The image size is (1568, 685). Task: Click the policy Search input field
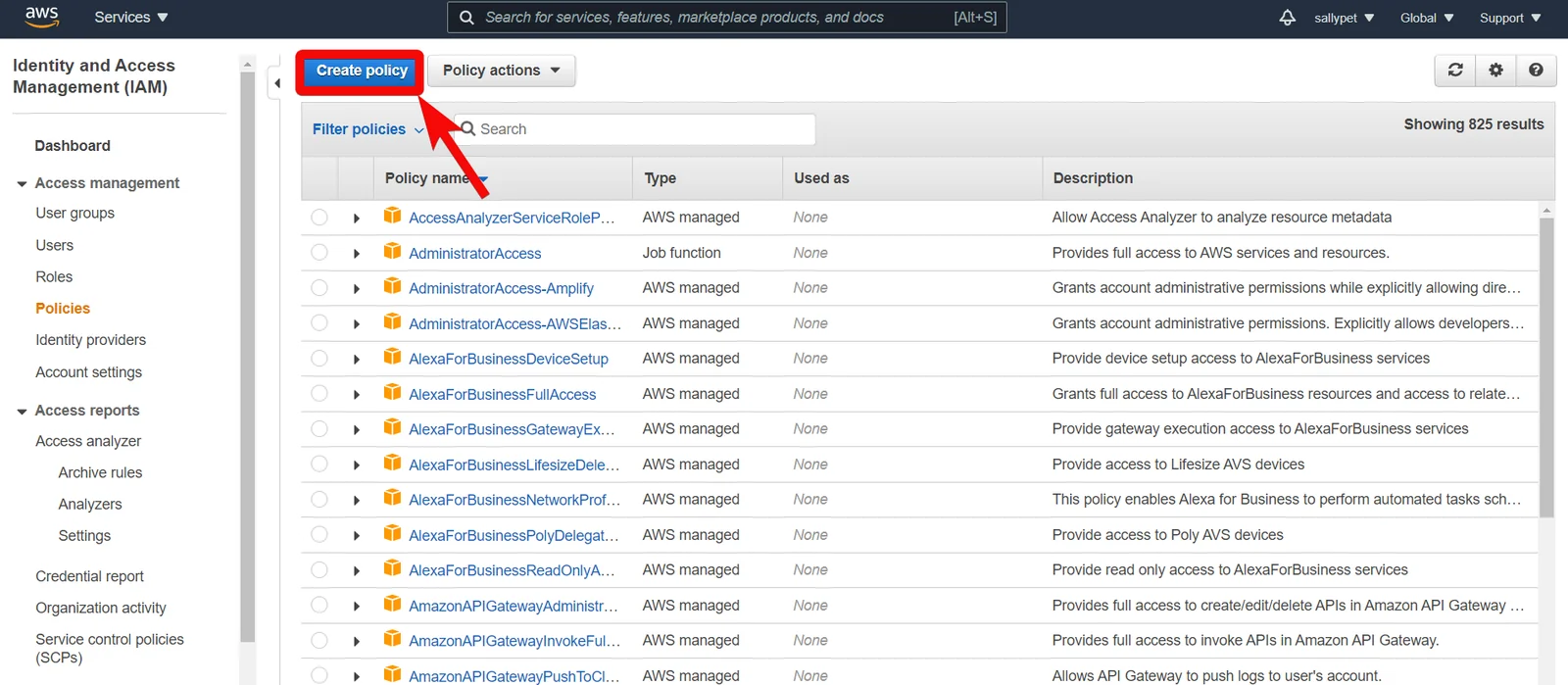(635, 129)
